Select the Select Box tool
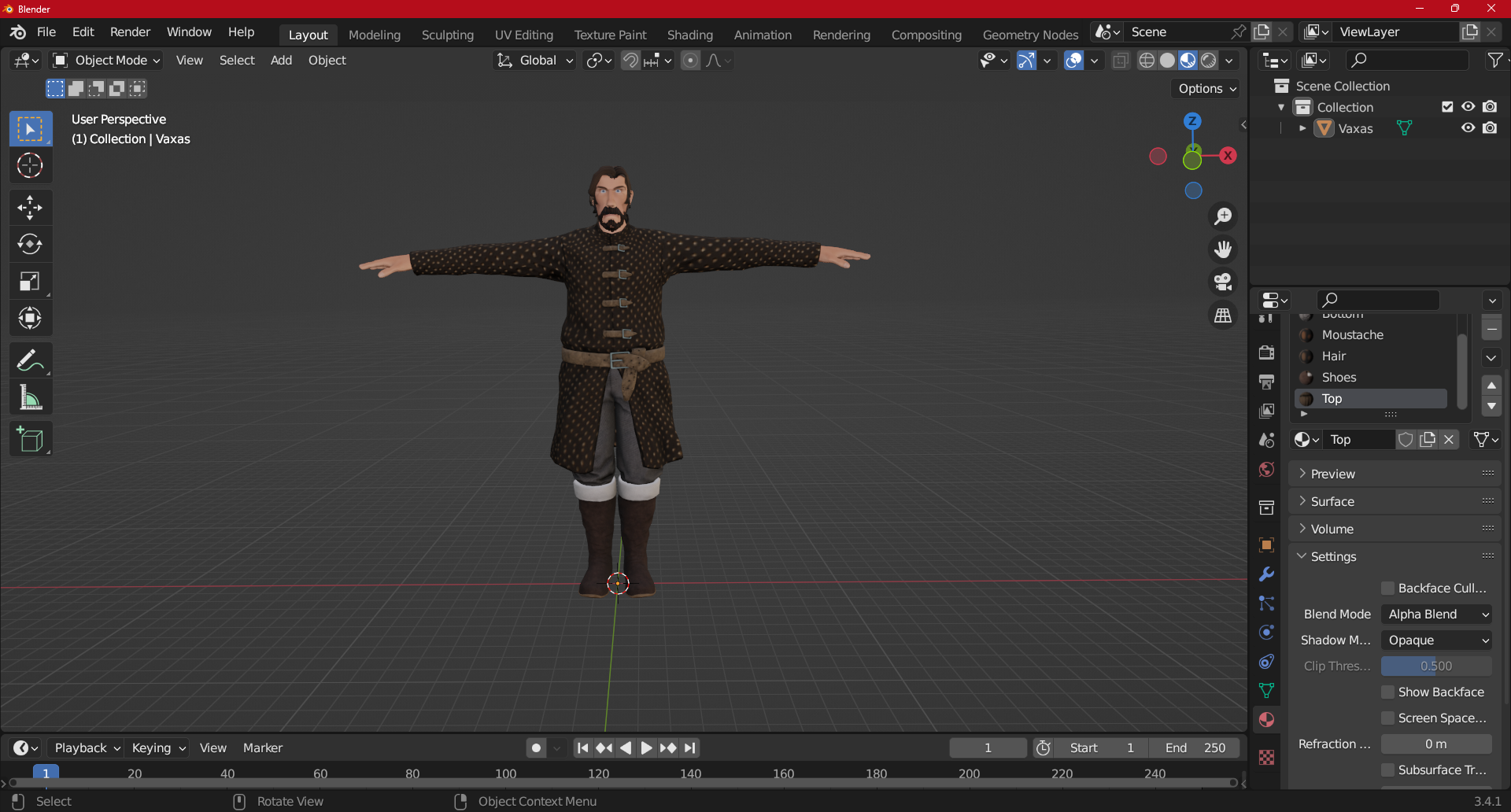The image size is (1511, 812). [31, 129]
